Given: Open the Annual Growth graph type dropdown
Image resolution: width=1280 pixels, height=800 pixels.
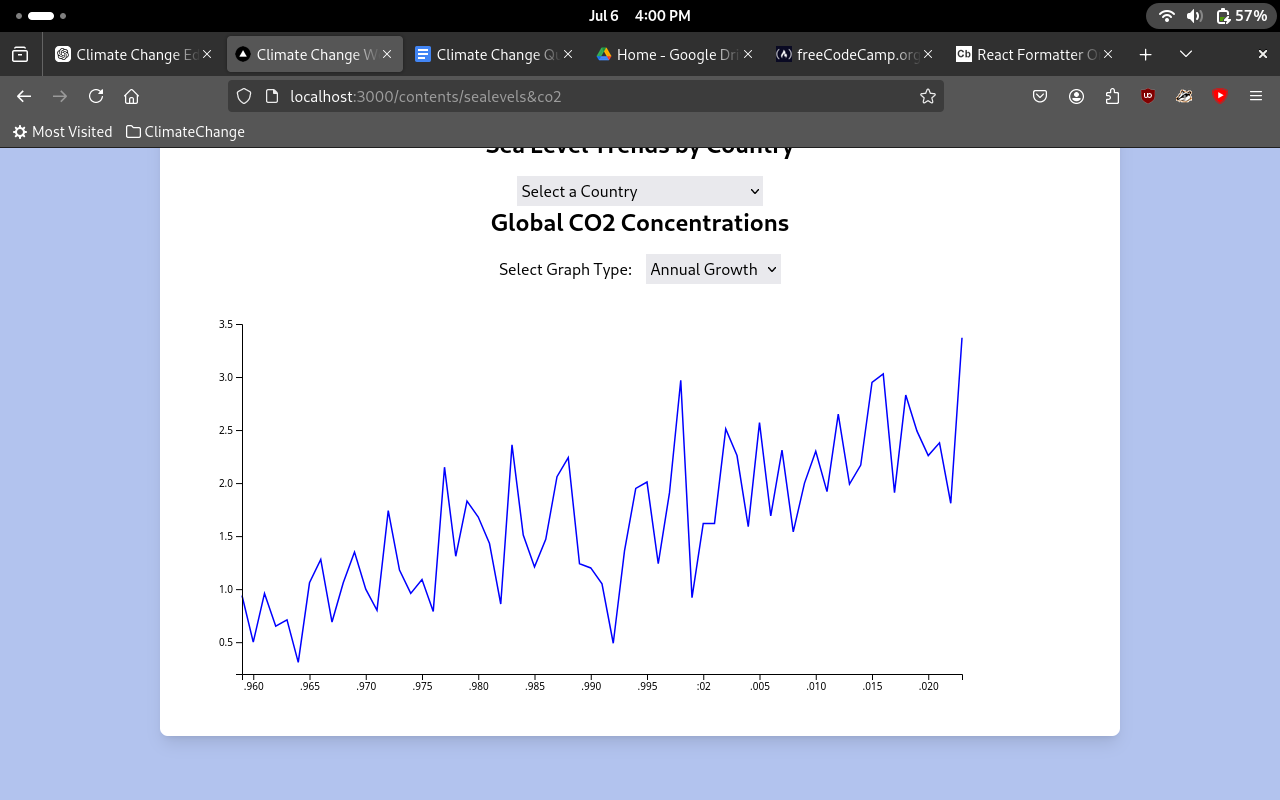Looking at the screenshot, I should coord(712,269).
